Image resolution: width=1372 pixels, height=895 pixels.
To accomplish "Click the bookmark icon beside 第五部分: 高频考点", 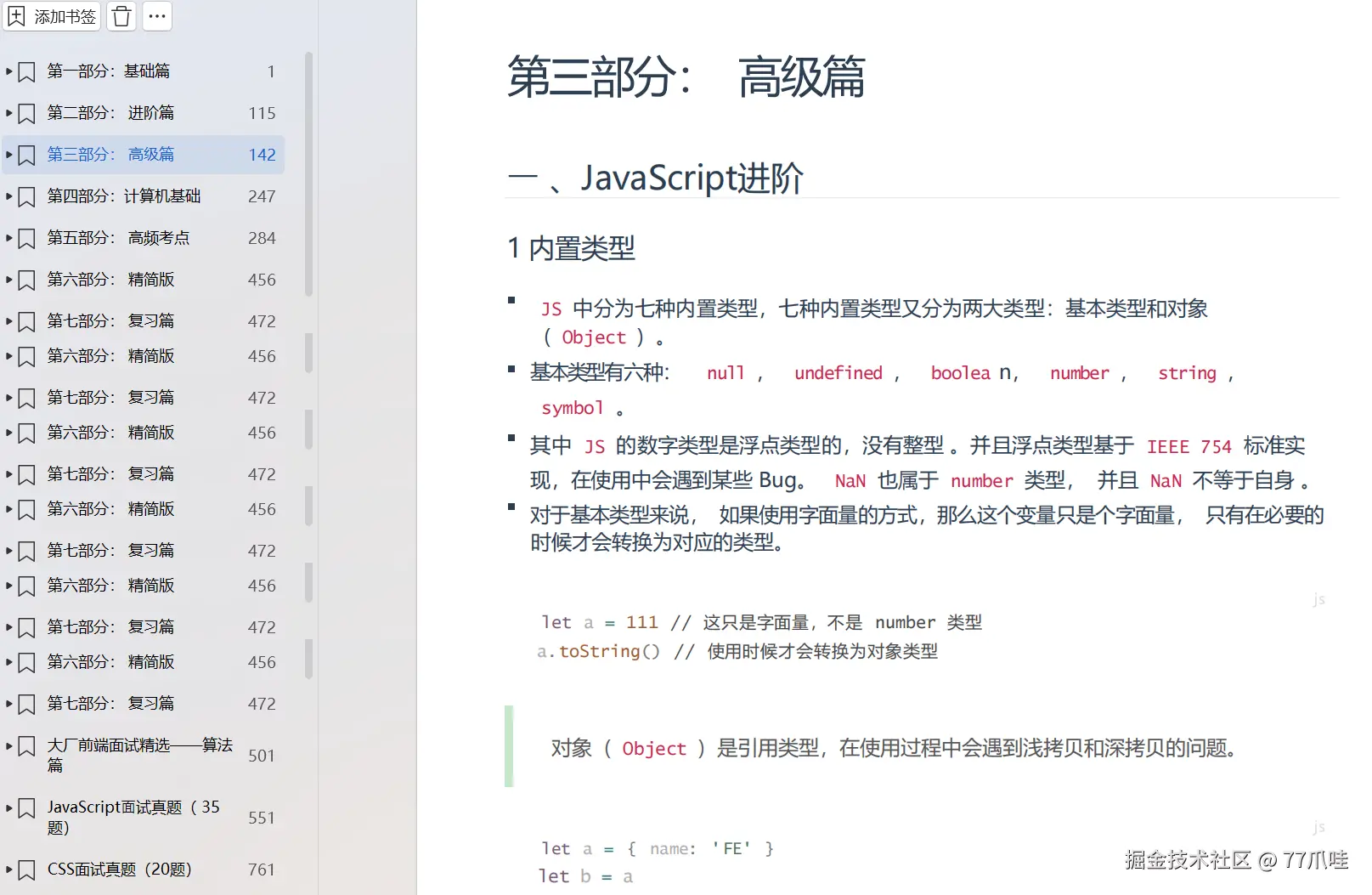I will tap(27, 238).
